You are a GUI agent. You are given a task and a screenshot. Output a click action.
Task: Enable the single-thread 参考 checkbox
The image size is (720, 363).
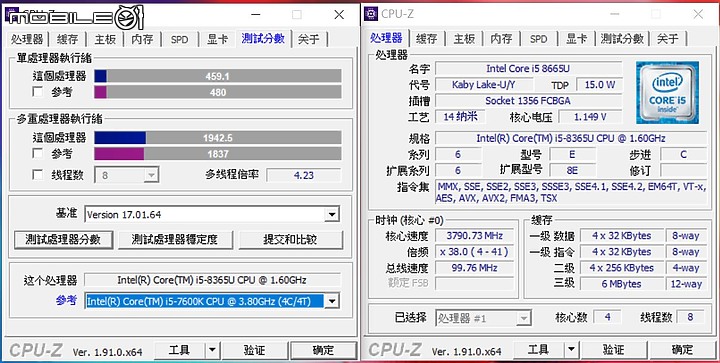point(38,92)
